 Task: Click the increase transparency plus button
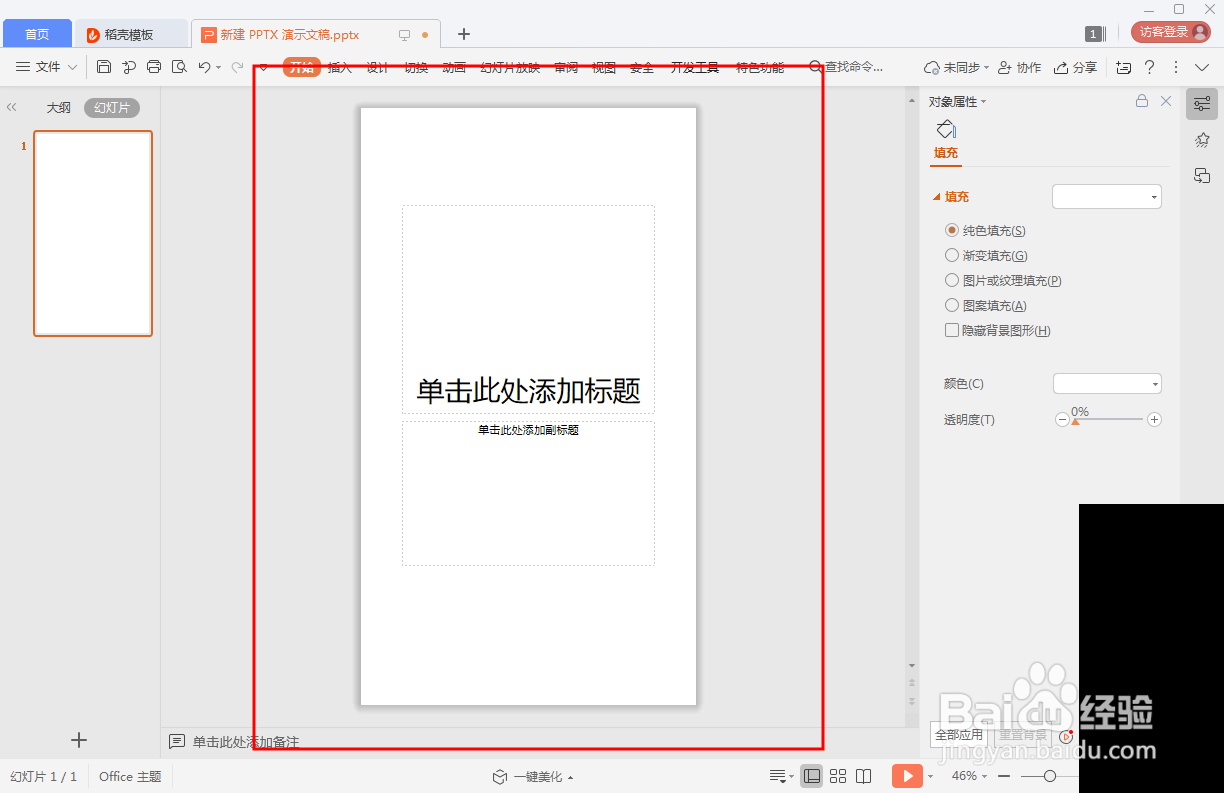[1154, 420]
